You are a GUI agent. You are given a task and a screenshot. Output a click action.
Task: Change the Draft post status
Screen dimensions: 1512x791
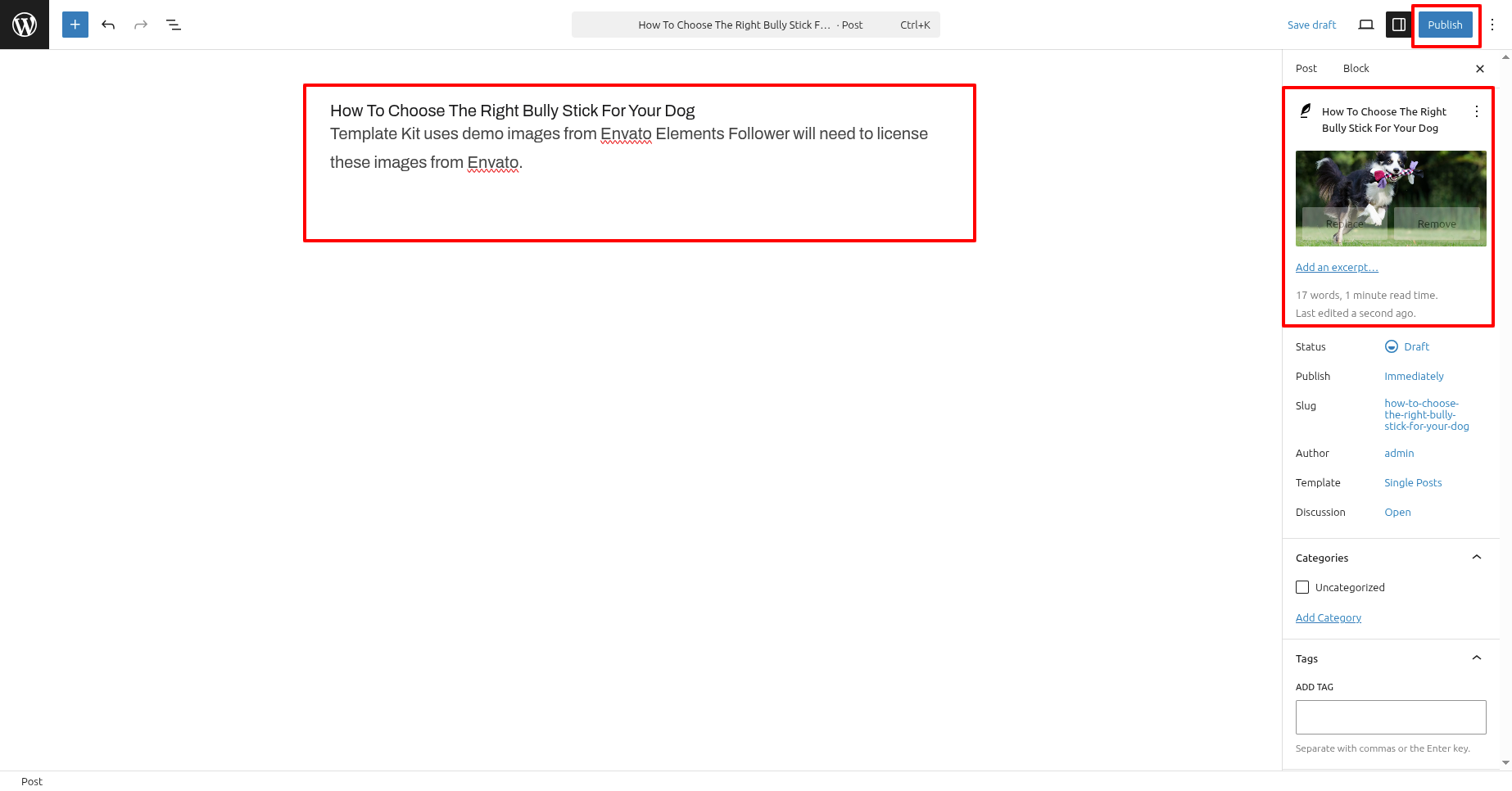tap(1407, 346)
